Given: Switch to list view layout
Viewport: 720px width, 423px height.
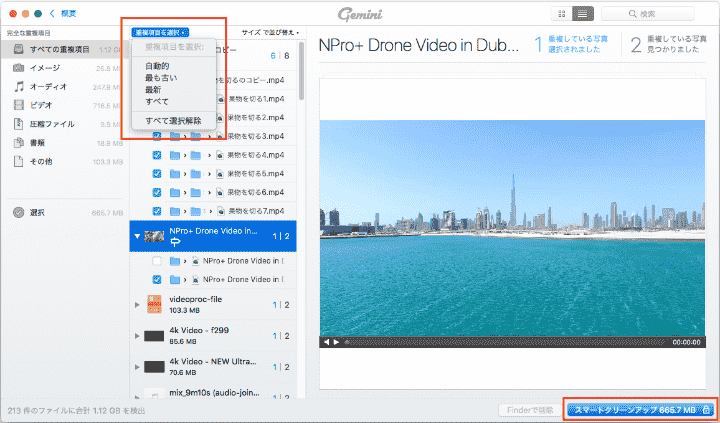Looking at the screenshot, I should click(582, 14).
